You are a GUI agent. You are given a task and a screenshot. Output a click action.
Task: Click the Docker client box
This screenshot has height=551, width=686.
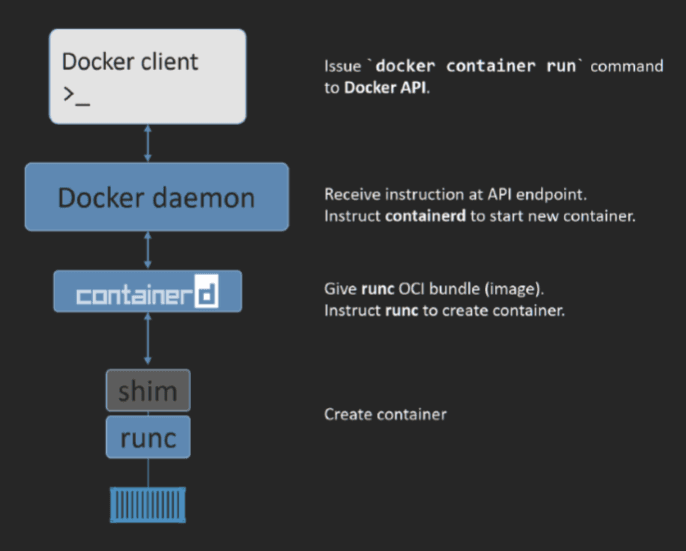(148, 77)
